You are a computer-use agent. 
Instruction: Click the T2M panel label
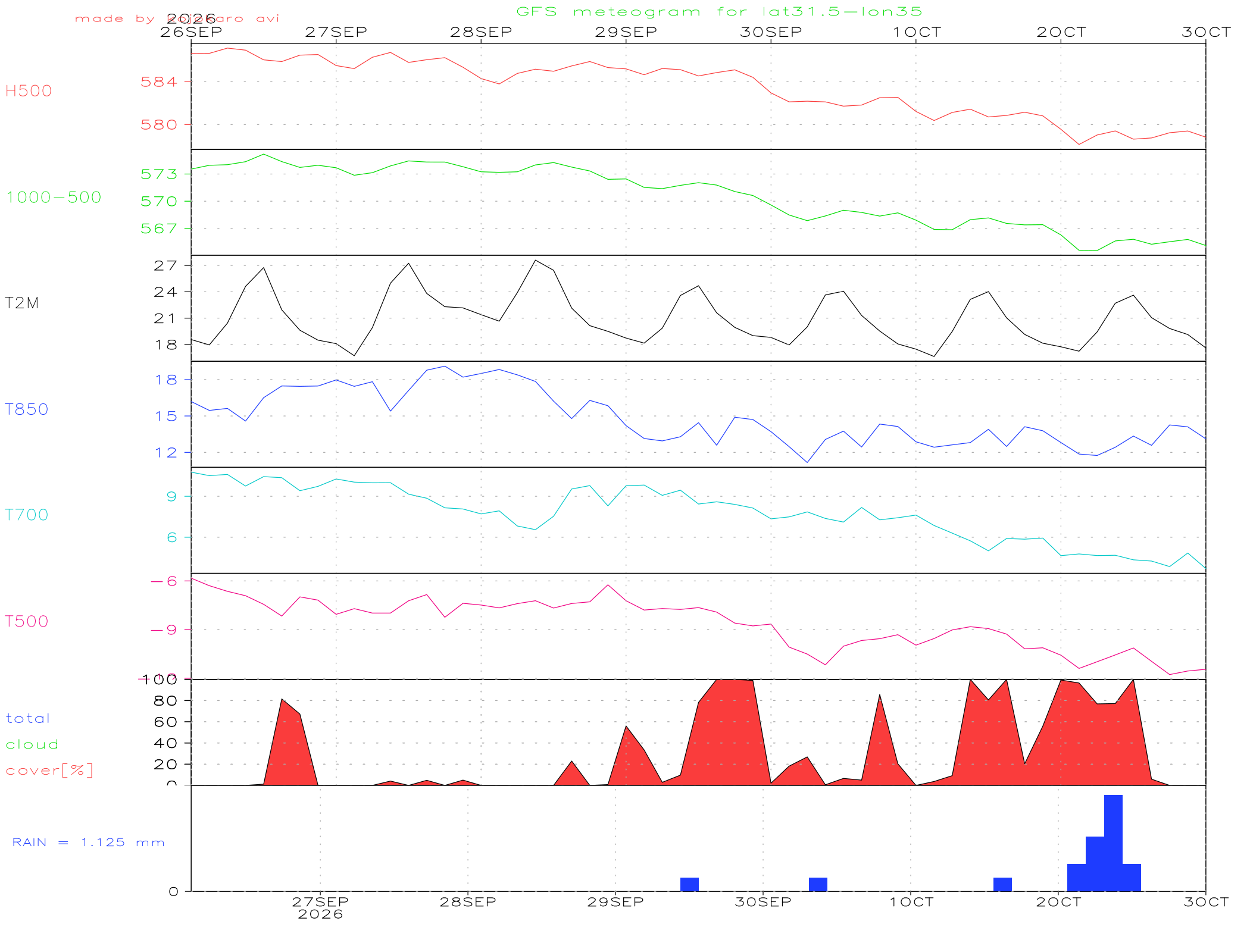[x=22, y=303]
